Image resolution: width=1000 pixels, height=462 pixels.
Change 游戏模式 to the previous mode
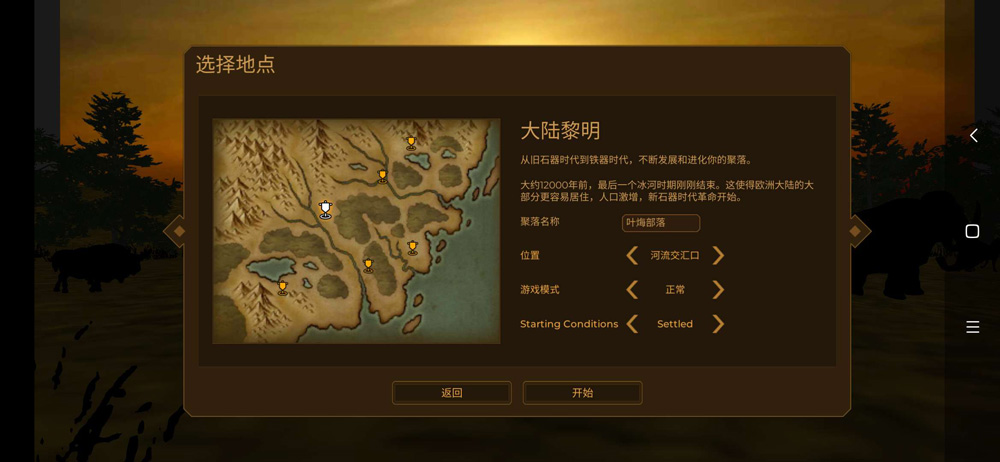632,290
